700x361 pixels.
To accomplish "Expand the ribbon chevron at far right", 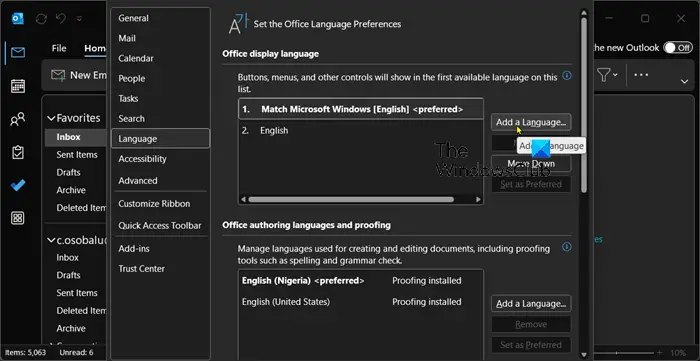I will point(684,82).
